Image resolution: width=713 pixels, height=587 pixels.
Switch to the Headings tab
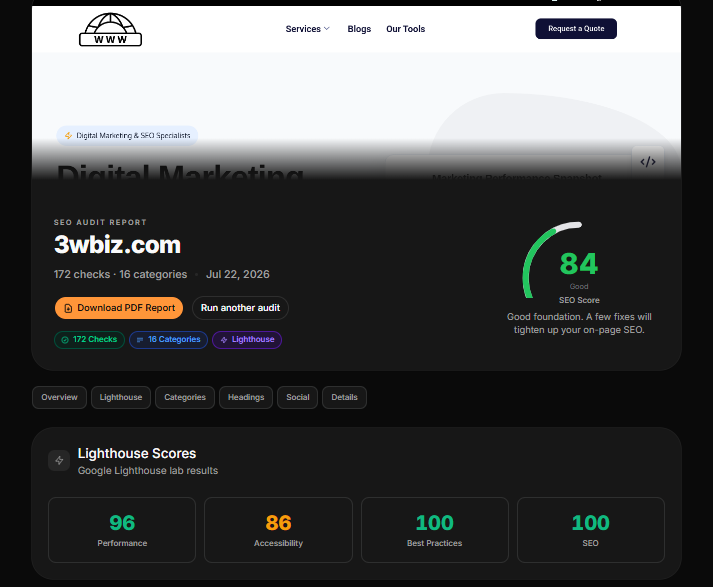pyautogui.click(x=246, y=397)
